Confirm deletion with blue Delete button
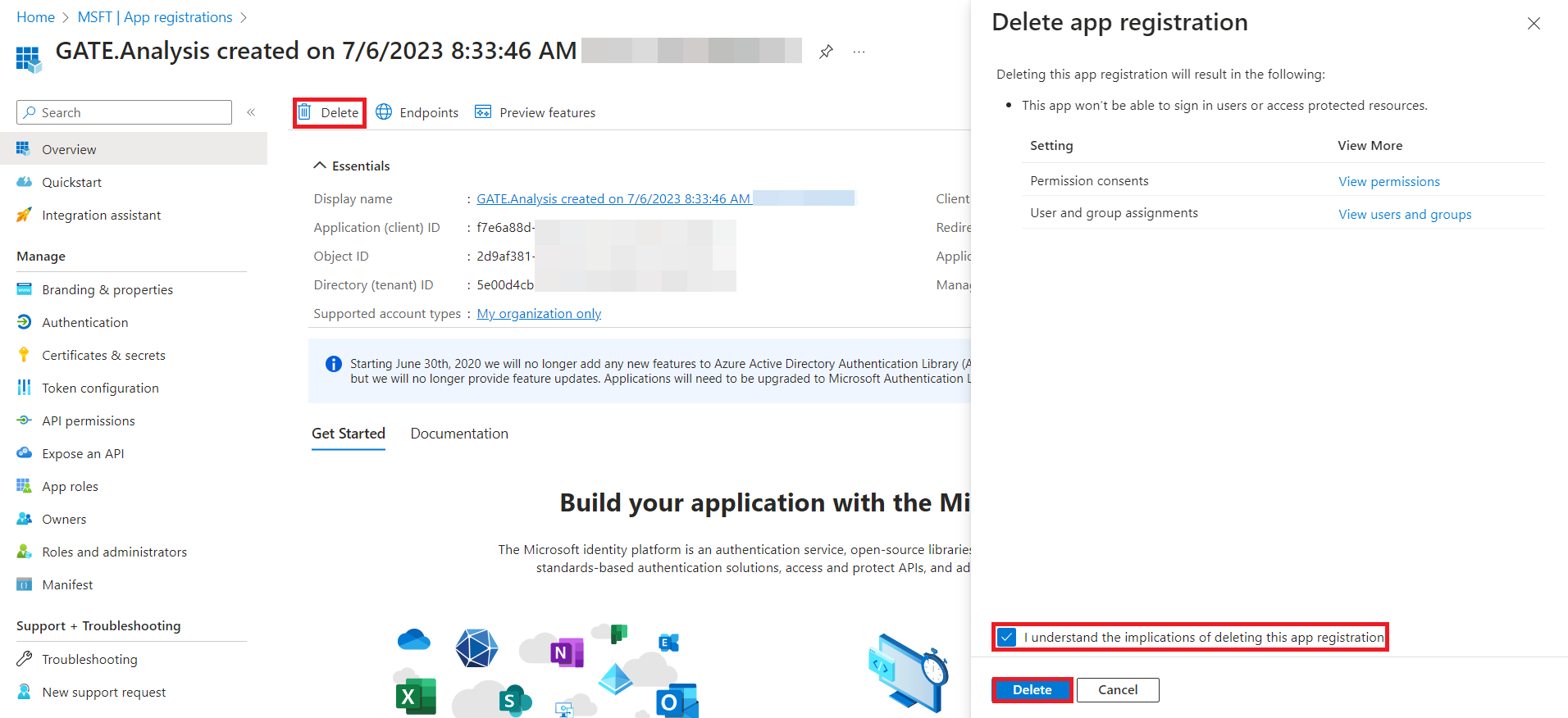 [x=1032, y=690]
